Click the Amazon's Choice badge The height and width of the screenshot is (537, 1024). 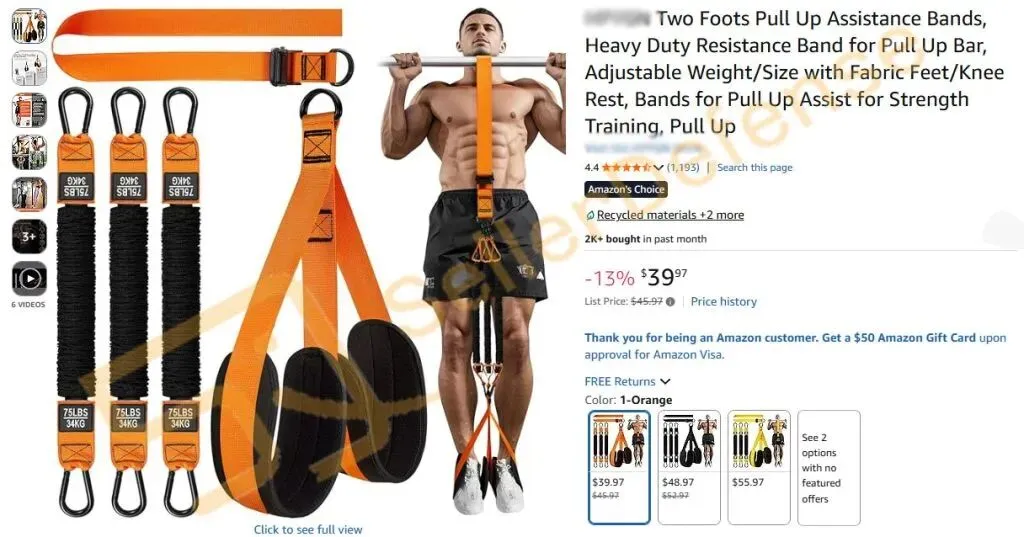tap(626, 189)
